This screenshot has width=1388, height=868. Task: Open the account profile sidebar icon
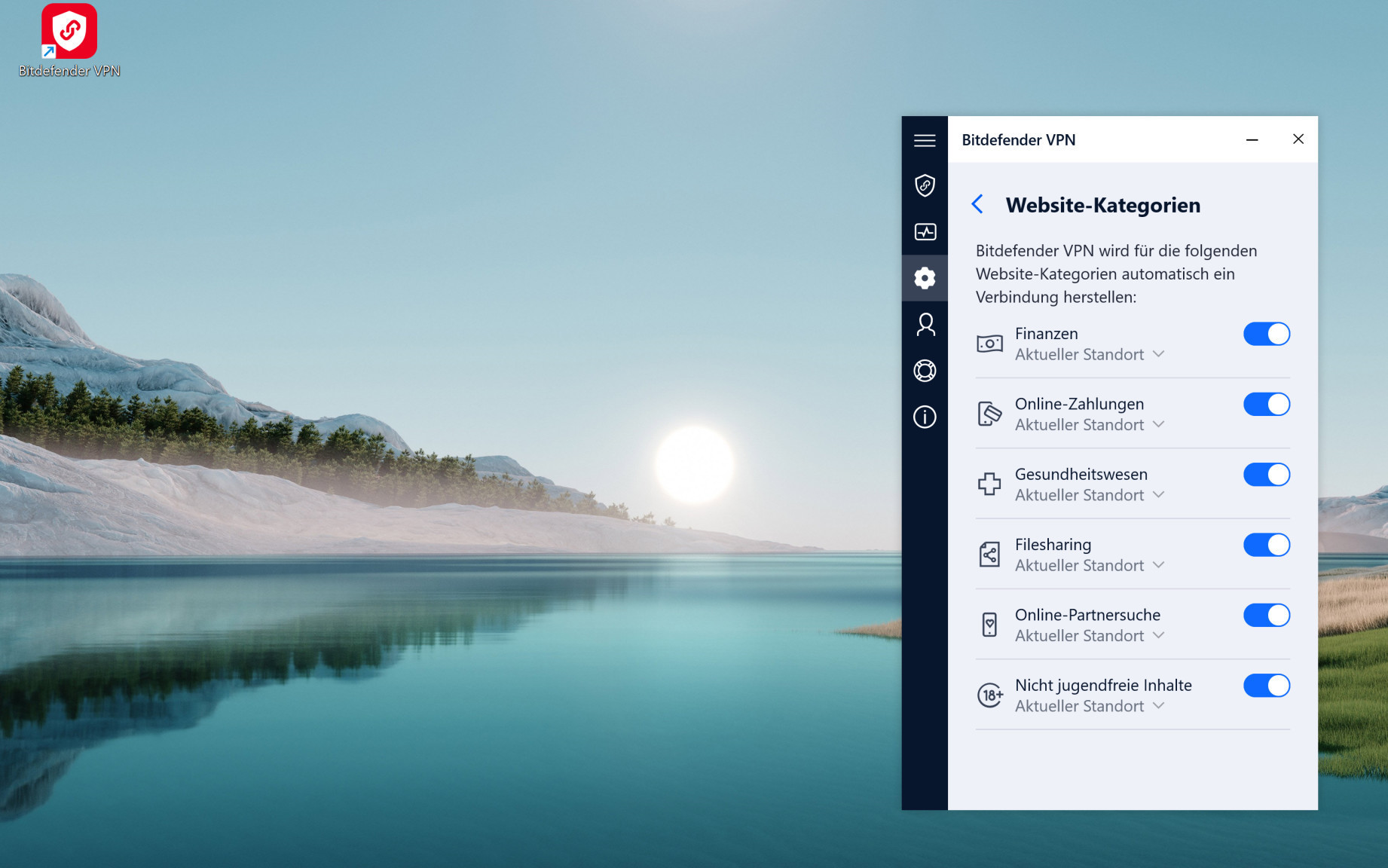[925, 325]
